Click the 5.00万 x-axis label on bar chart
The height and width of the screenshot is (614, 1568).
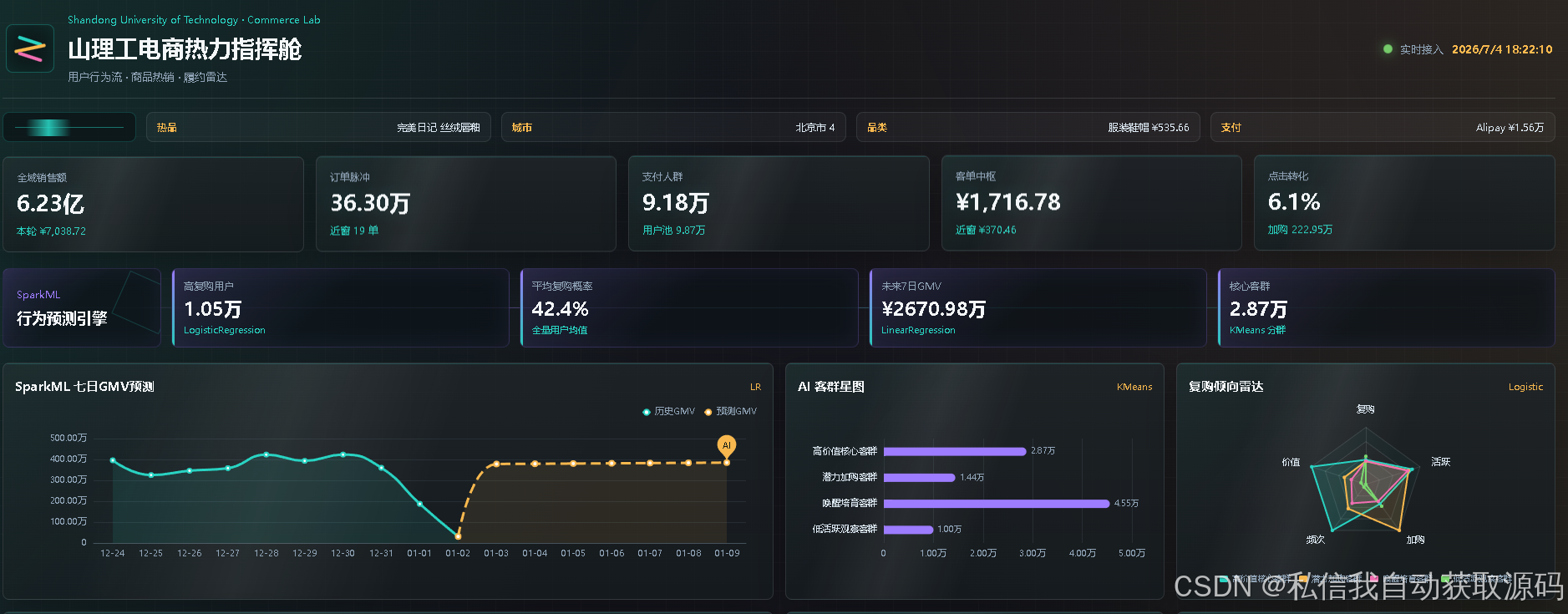click(x=1132, y=553)
